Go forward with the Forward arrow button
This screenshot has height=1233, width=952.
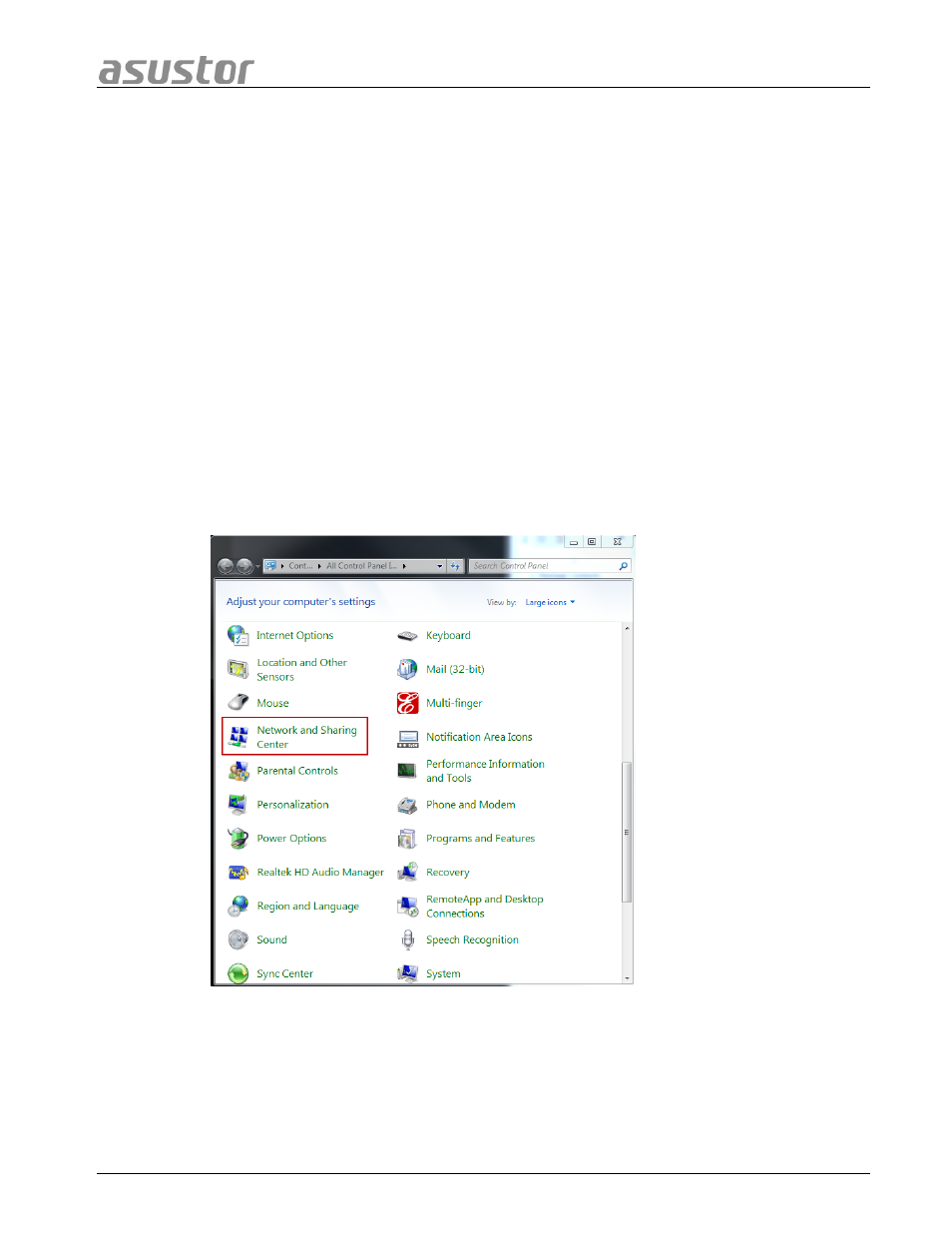pyautogui.click(x=244, y=566)
